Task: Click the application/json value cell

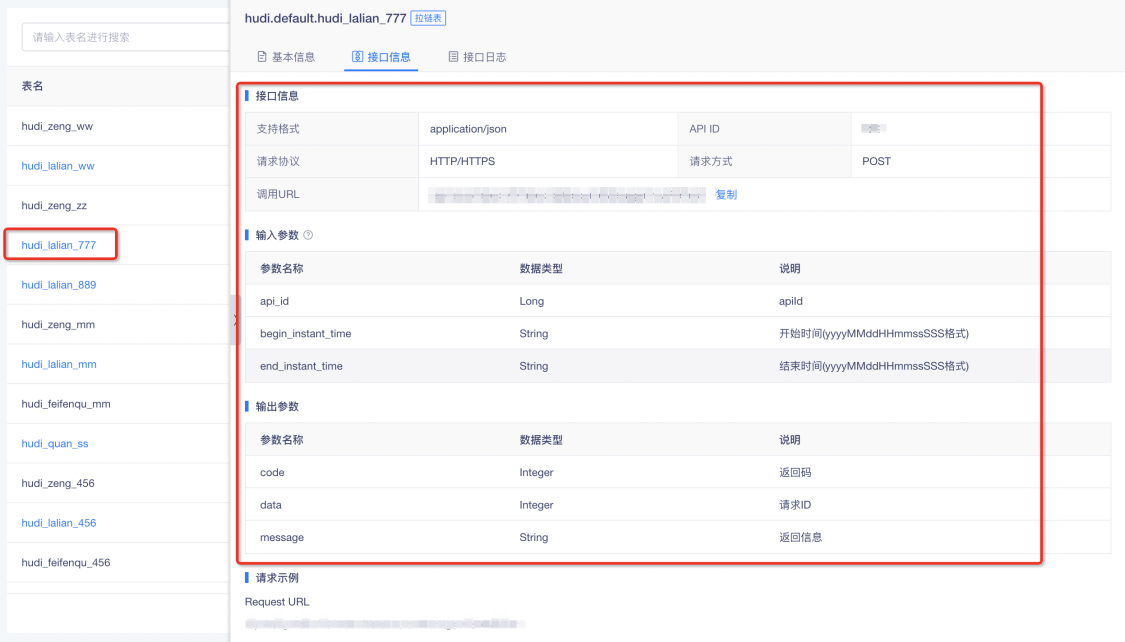Action: (x=469, y=129)
